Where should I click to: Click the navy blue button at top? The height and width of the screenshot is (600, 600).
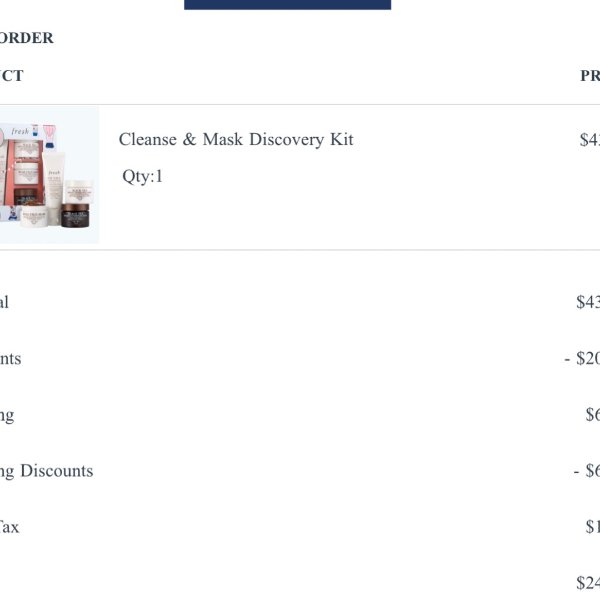tap(287, 5)
